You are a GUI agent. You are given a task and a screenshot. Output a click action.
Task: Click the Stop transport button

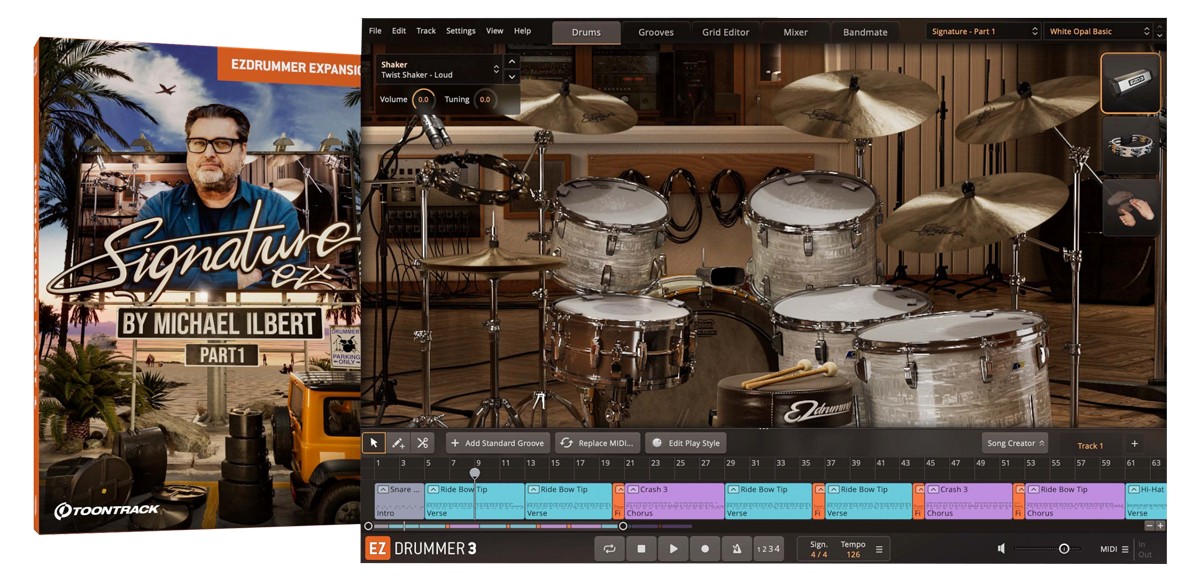(641, 549)
